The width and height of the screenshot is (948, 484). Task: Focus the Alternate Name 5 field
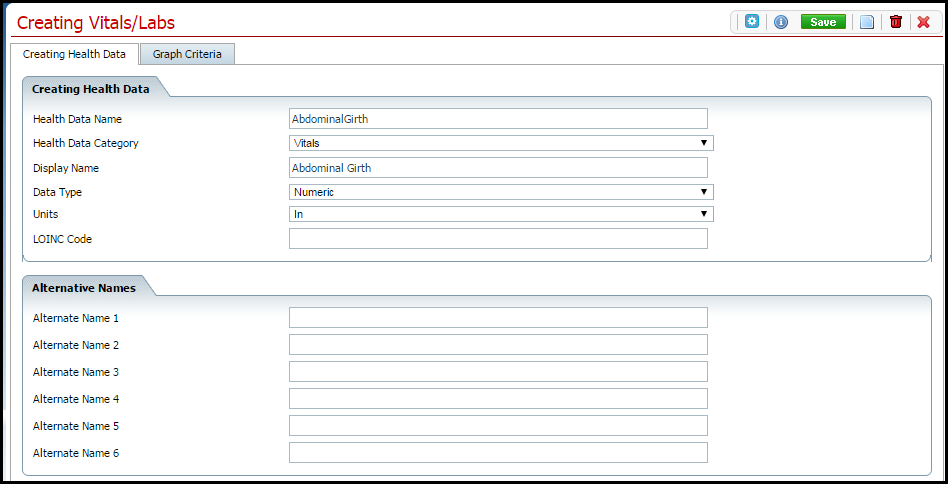pos(497,426)
